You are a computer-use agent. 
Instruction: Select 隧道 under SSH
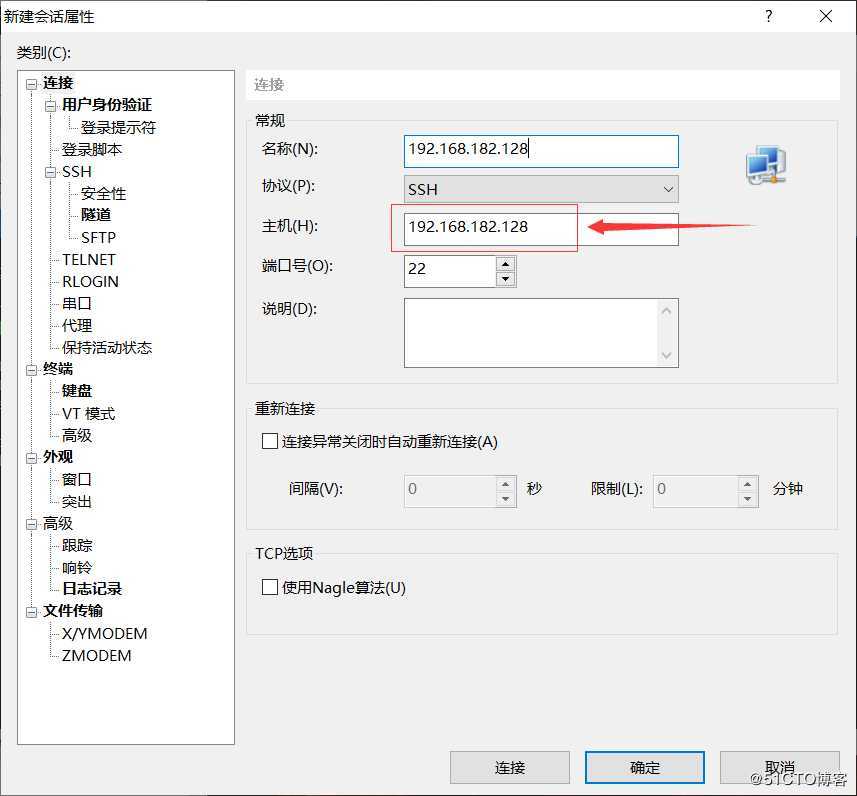(x=96, y=215)
